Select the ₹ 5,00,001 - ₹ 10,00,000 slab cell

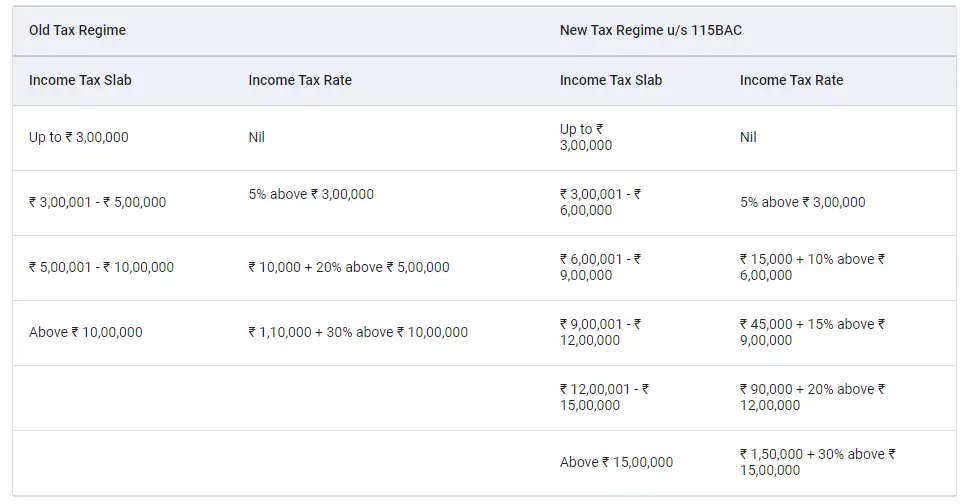101,267
